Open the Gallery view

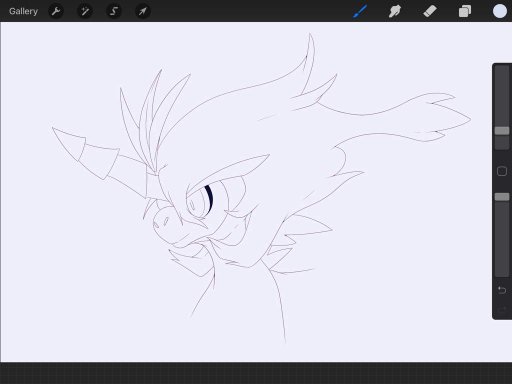click(x=23, y=11)
